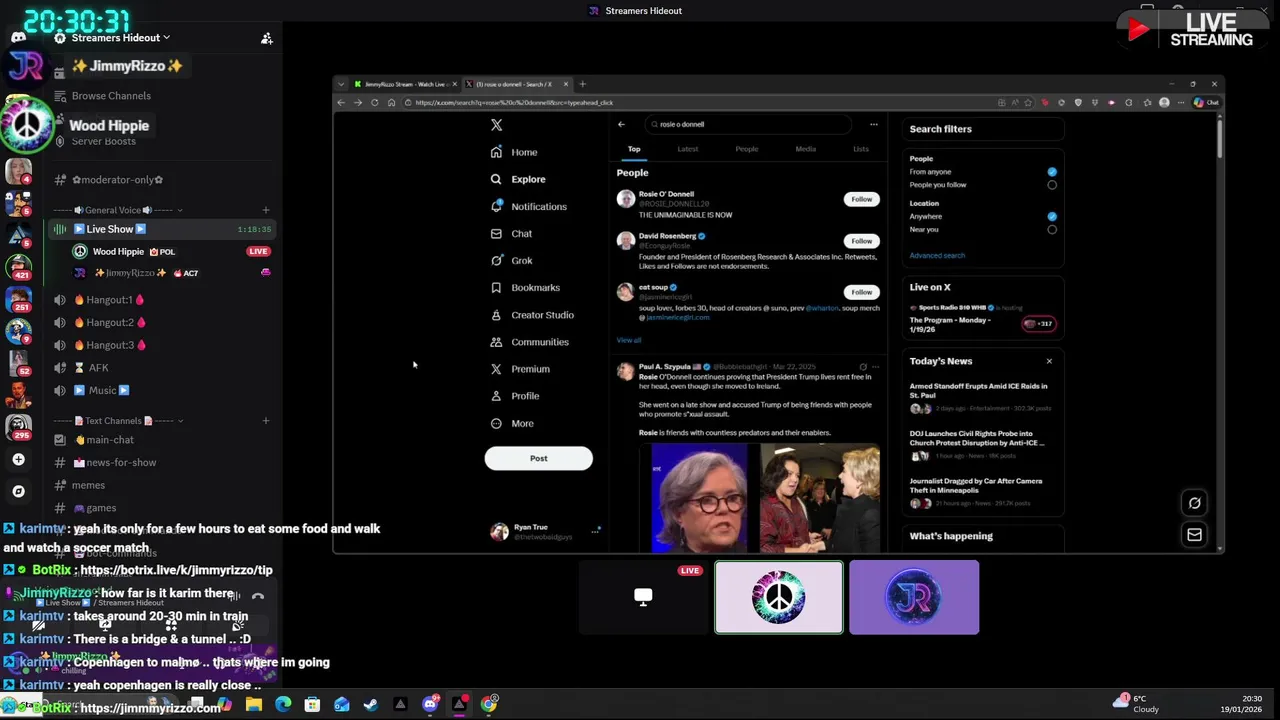Open the Discord inbox icon
The image size is (1280, 720).
click(1194, 535)
